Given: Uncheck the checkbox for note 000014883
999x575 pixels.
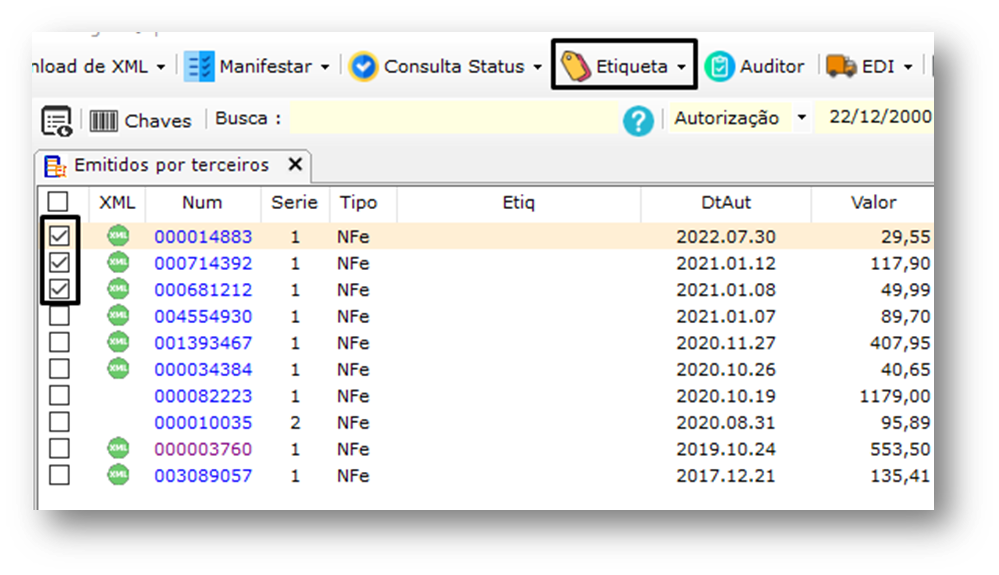Looking at the screenshot, I should pyautogui.click(x=59, y=236).
